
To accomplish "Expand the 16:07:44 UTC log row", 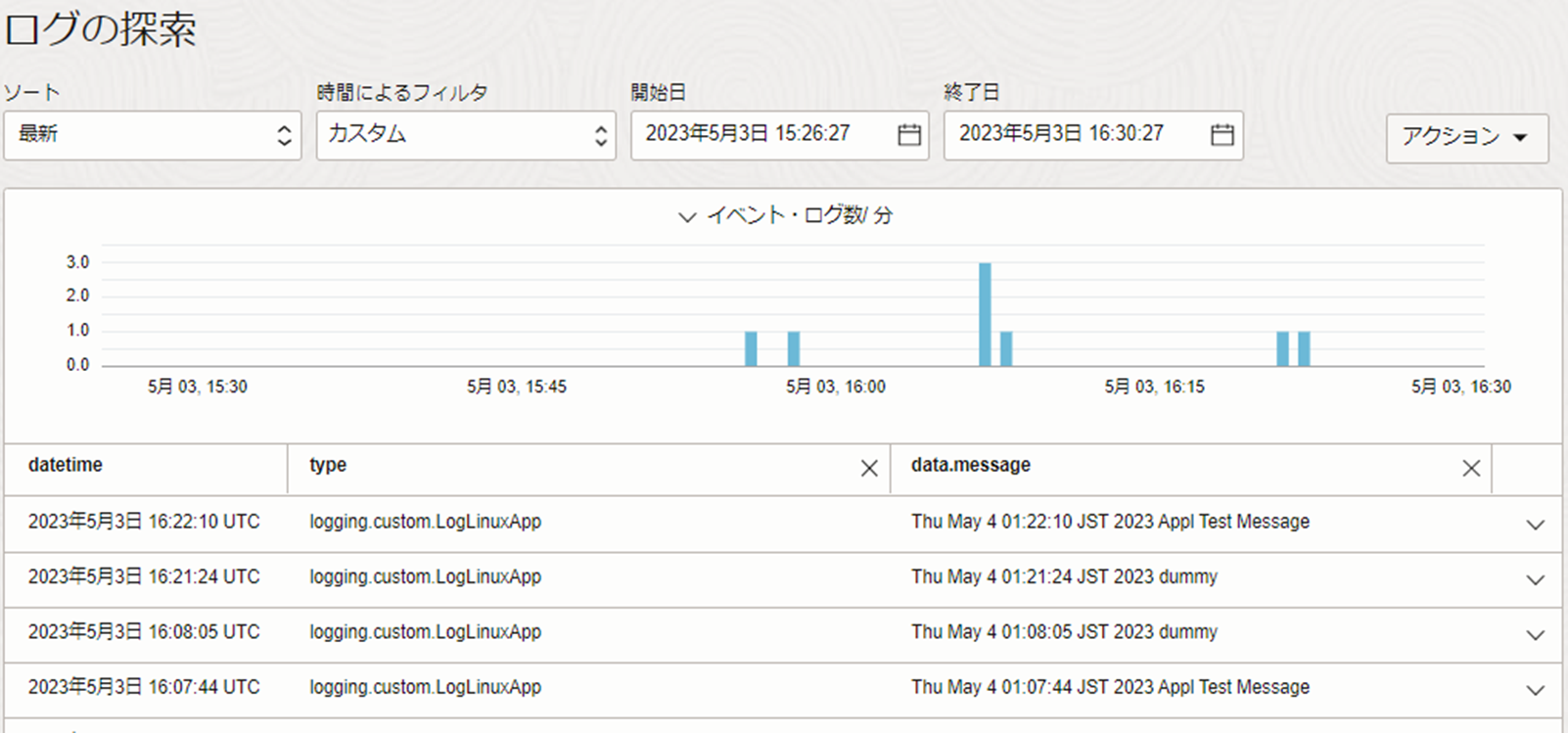I will click(x=1535, y=690).
